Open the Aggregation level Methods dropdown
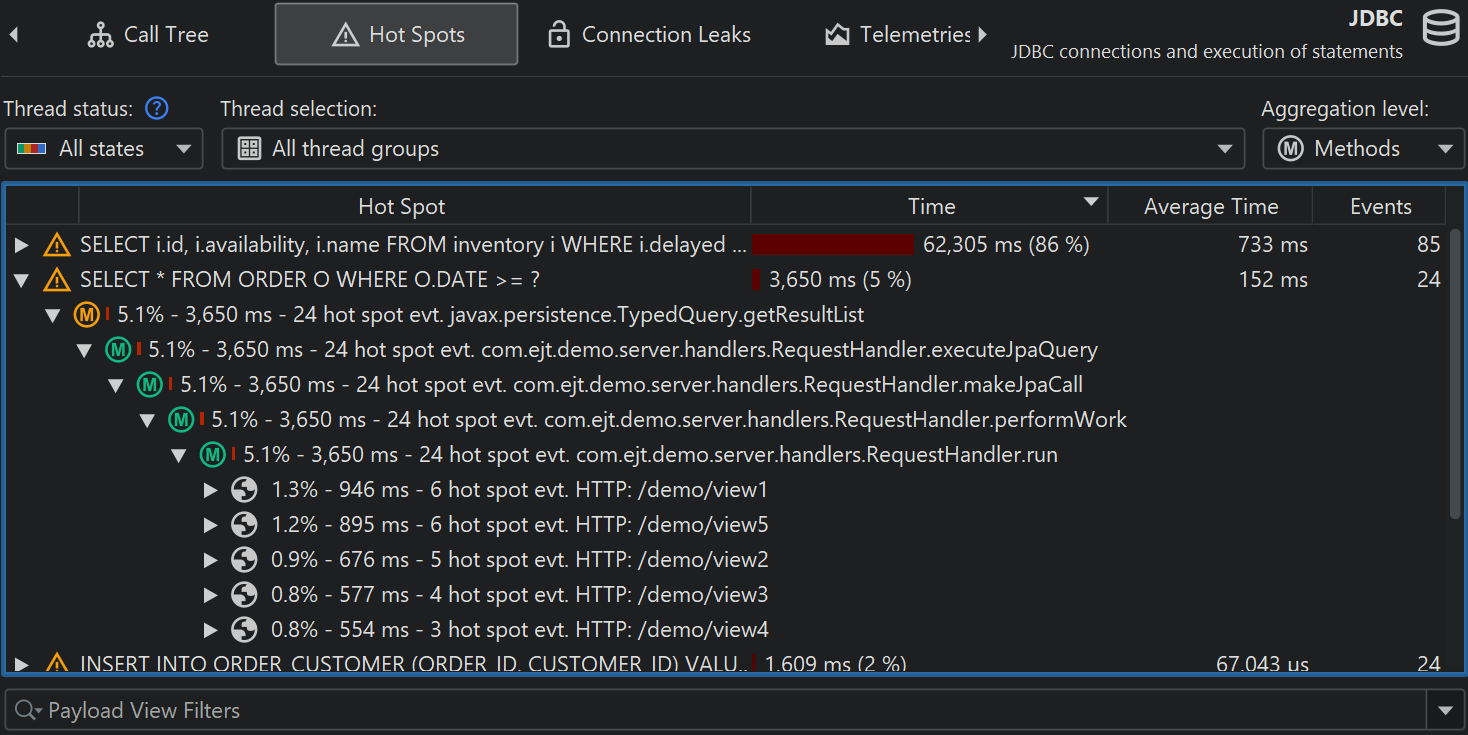This screenshot has width=1468, height=735. point(1363,149)
